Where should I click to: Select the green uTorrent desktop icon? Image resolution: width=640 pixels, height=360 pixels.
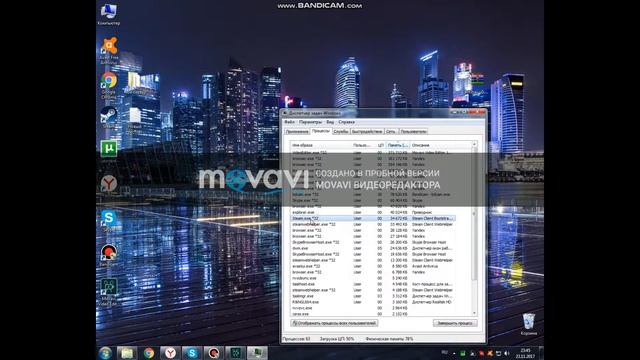[109, 149]
